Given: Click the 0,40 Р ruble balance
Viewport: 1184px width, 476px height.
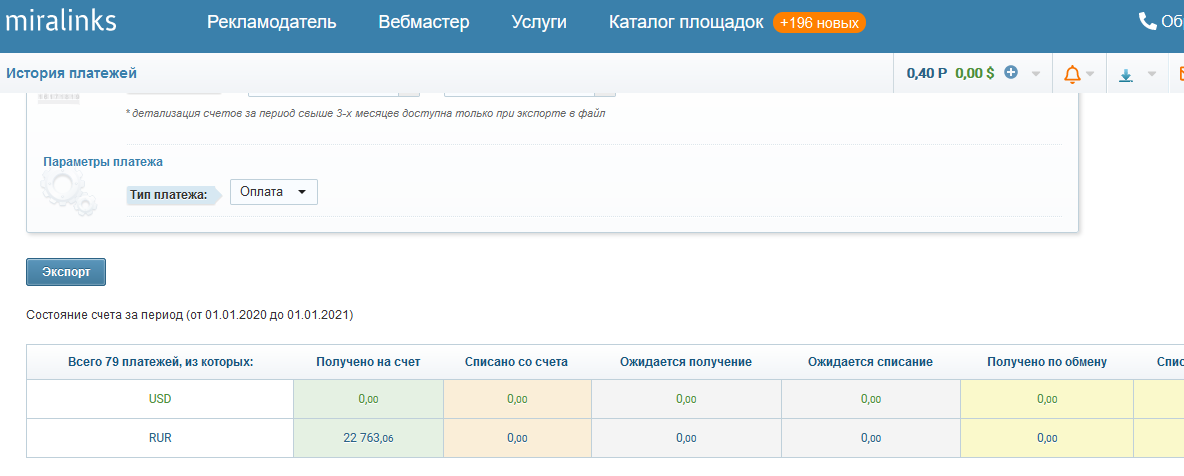Looking at the screenshot, I should point(927,73).
